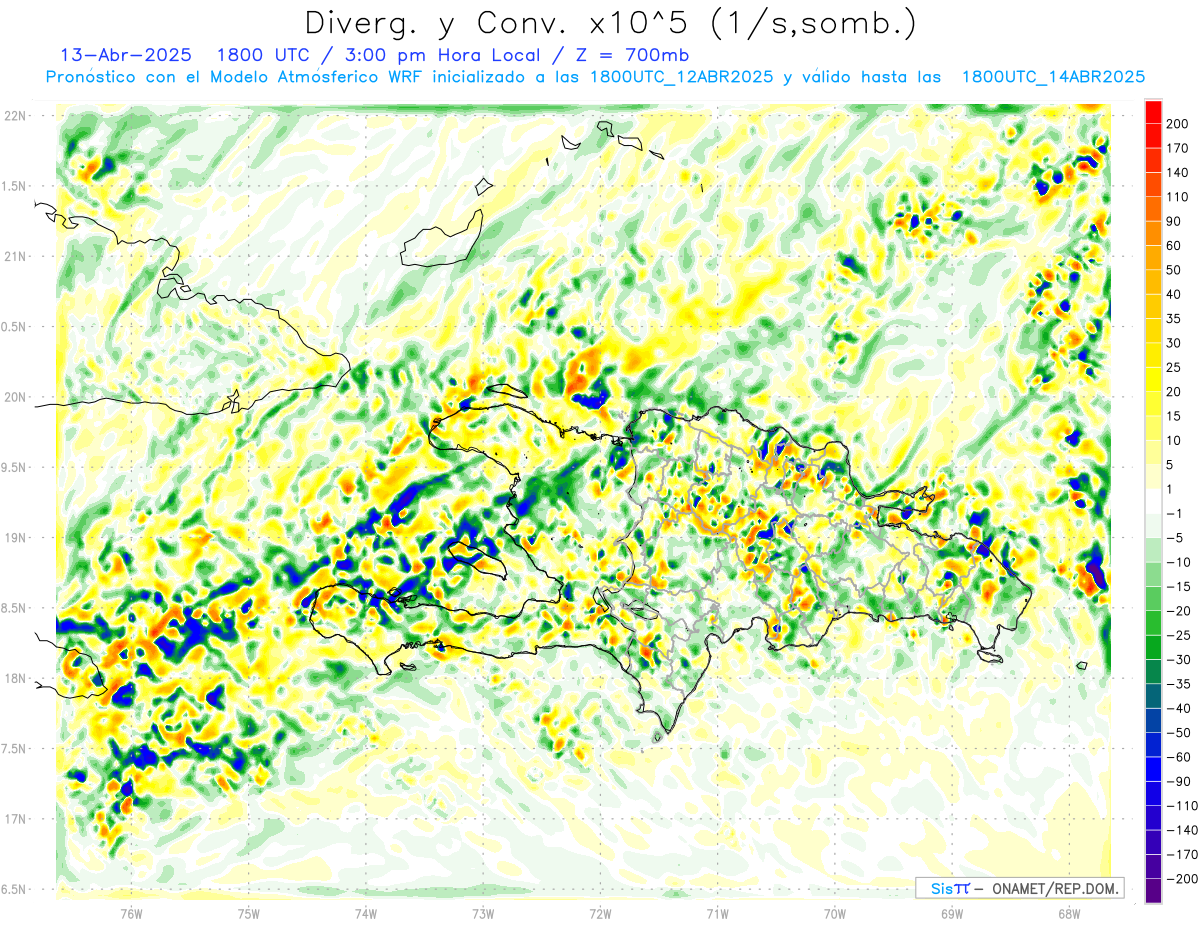
Task: Click the positive "200" colorbar label
Action: 1177,124
